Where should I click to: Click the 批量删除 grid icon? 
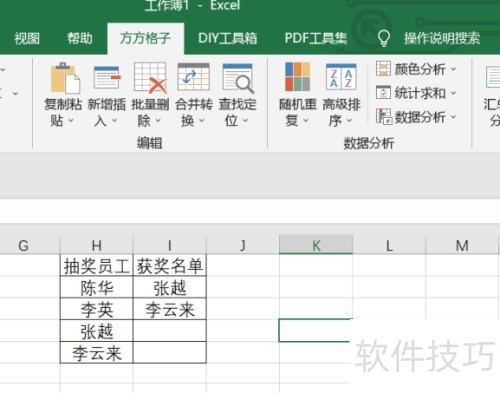150,78
